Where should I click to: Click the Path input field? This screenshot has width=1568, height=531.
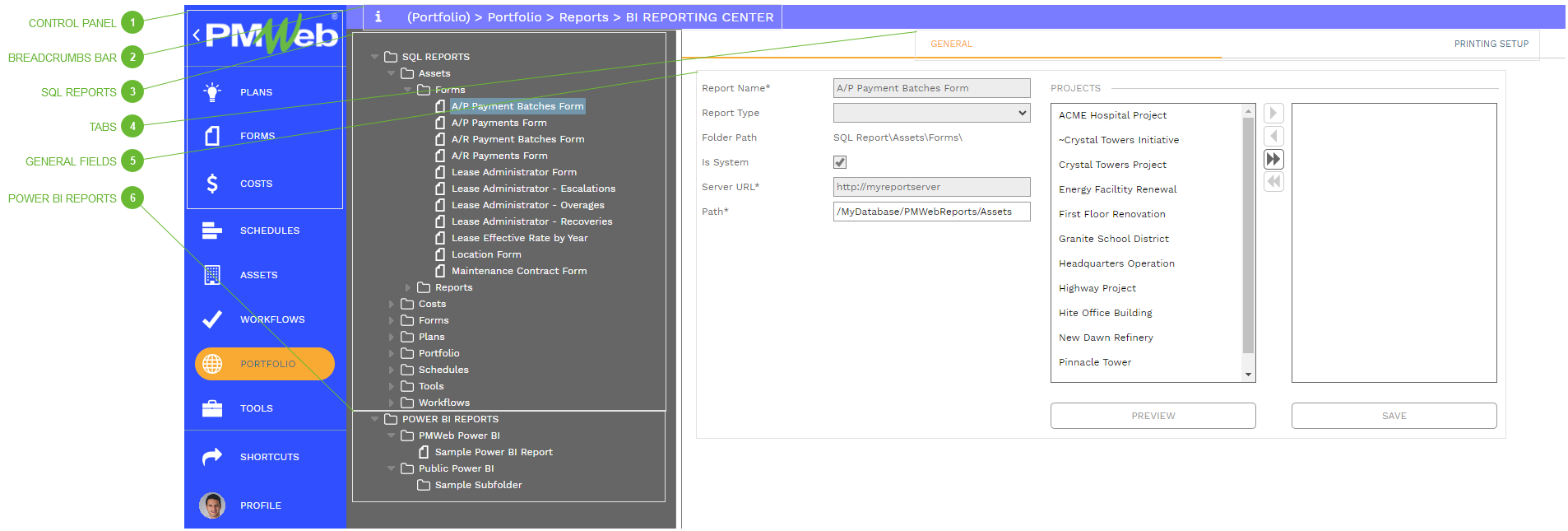pos(931,212)
